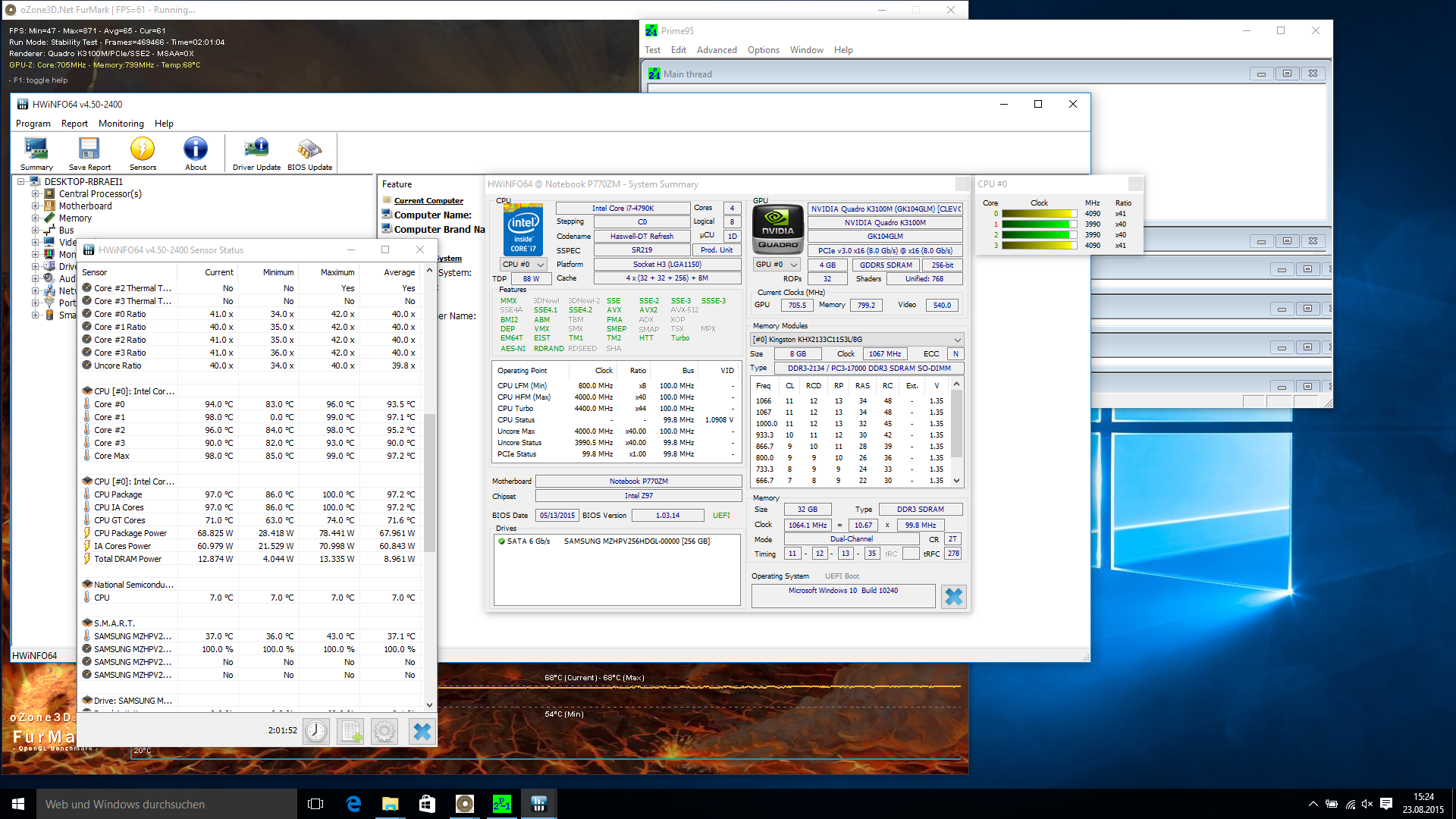
Task: Open Sensors from the toolbar
Action: click(143, 153)
